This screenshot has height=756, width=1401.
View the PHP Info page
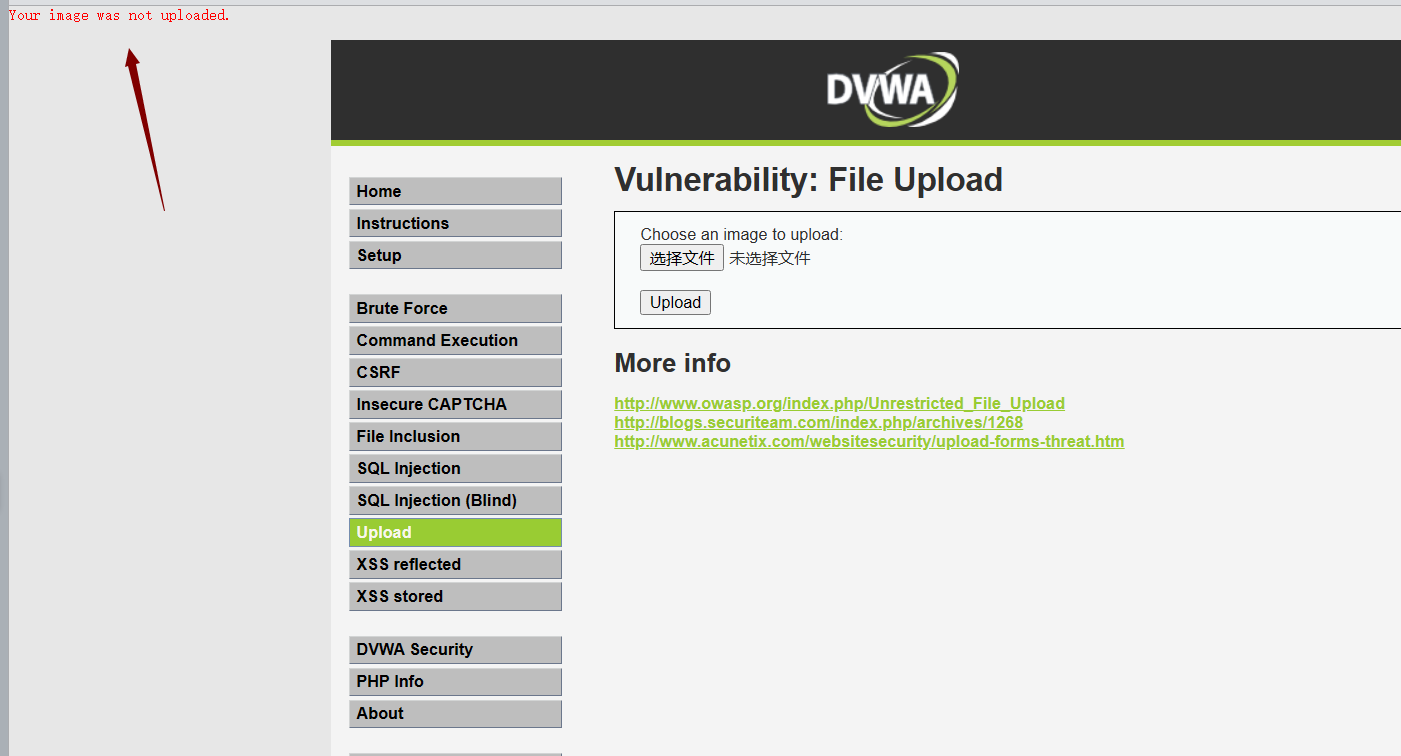(455, 681)
